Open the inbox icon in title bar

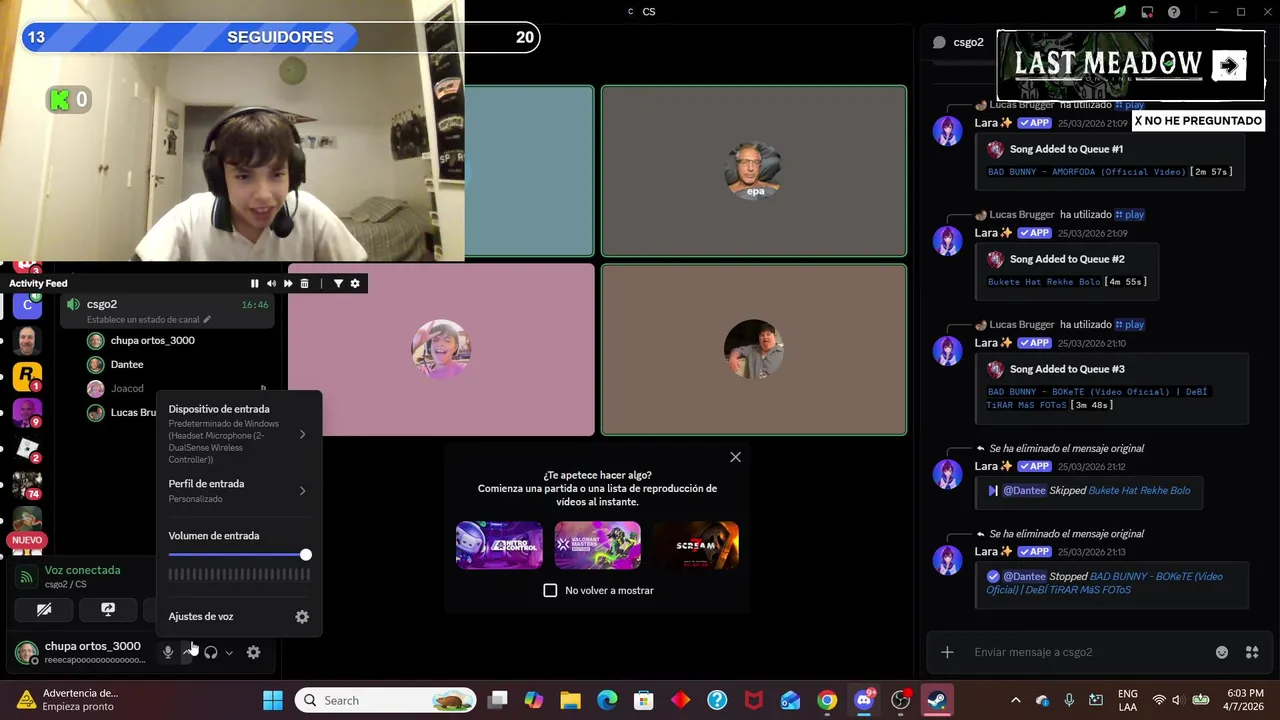1147,12
